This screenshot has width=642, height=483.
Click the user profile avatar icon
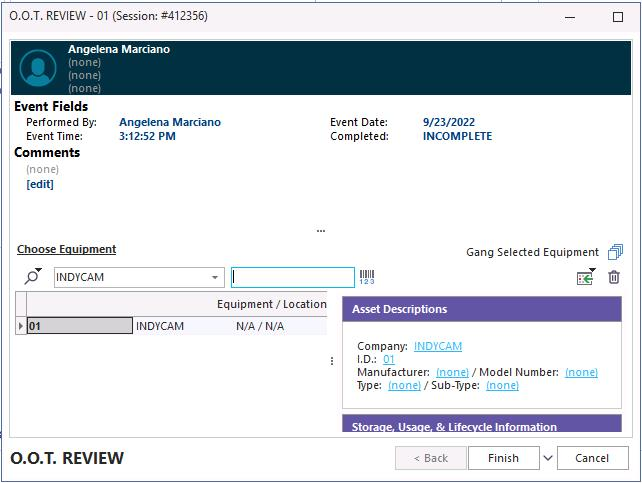pos(38,67)
